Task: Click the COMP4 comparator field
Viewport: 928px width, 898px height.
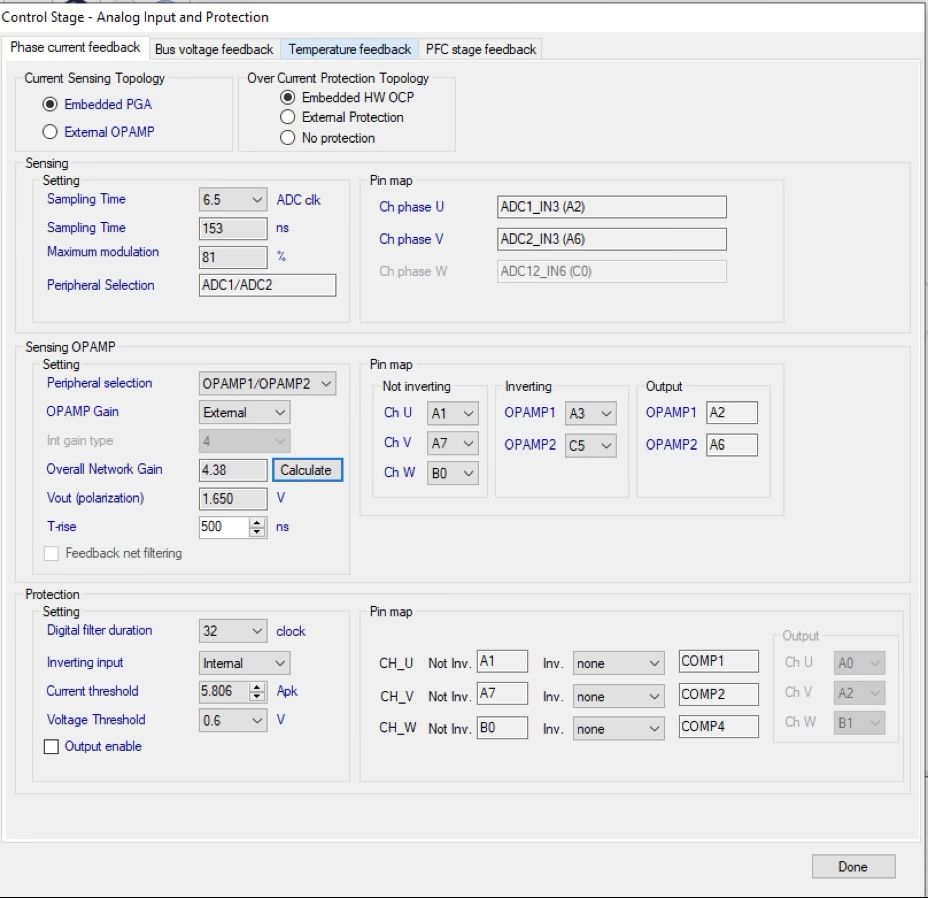Action: click(719, 726)
